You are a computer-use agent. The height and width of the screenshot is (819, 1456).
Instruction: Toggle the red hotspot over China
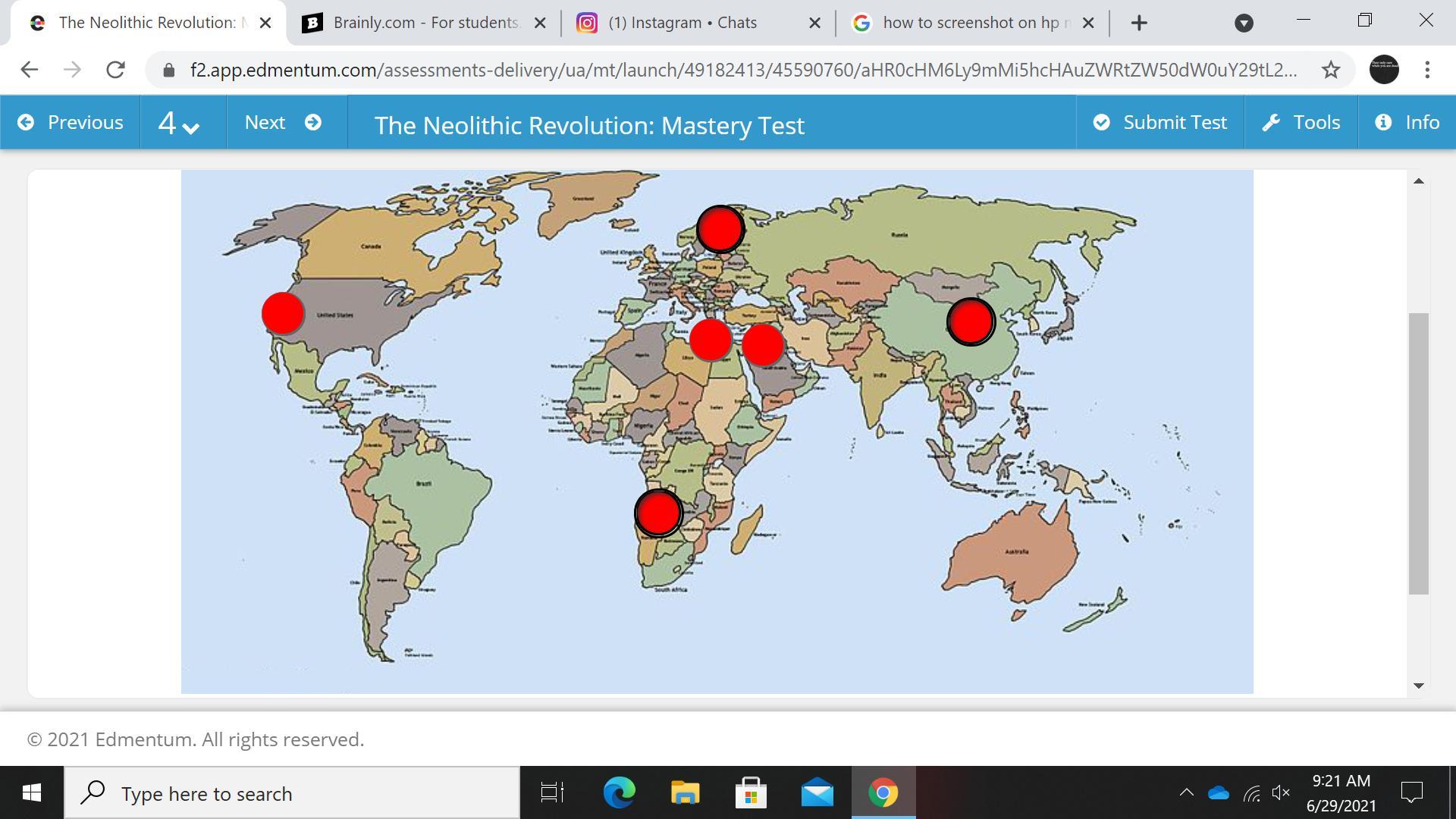click(971, 322)
